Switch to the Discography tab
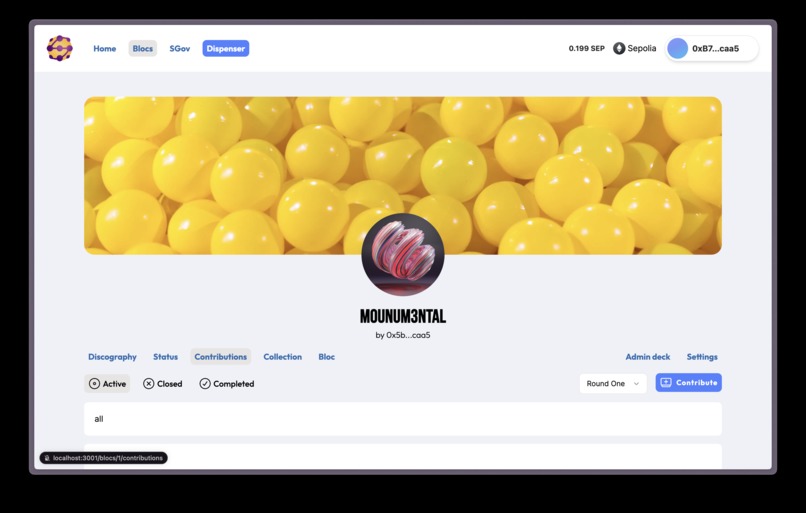 coord(112,357)
